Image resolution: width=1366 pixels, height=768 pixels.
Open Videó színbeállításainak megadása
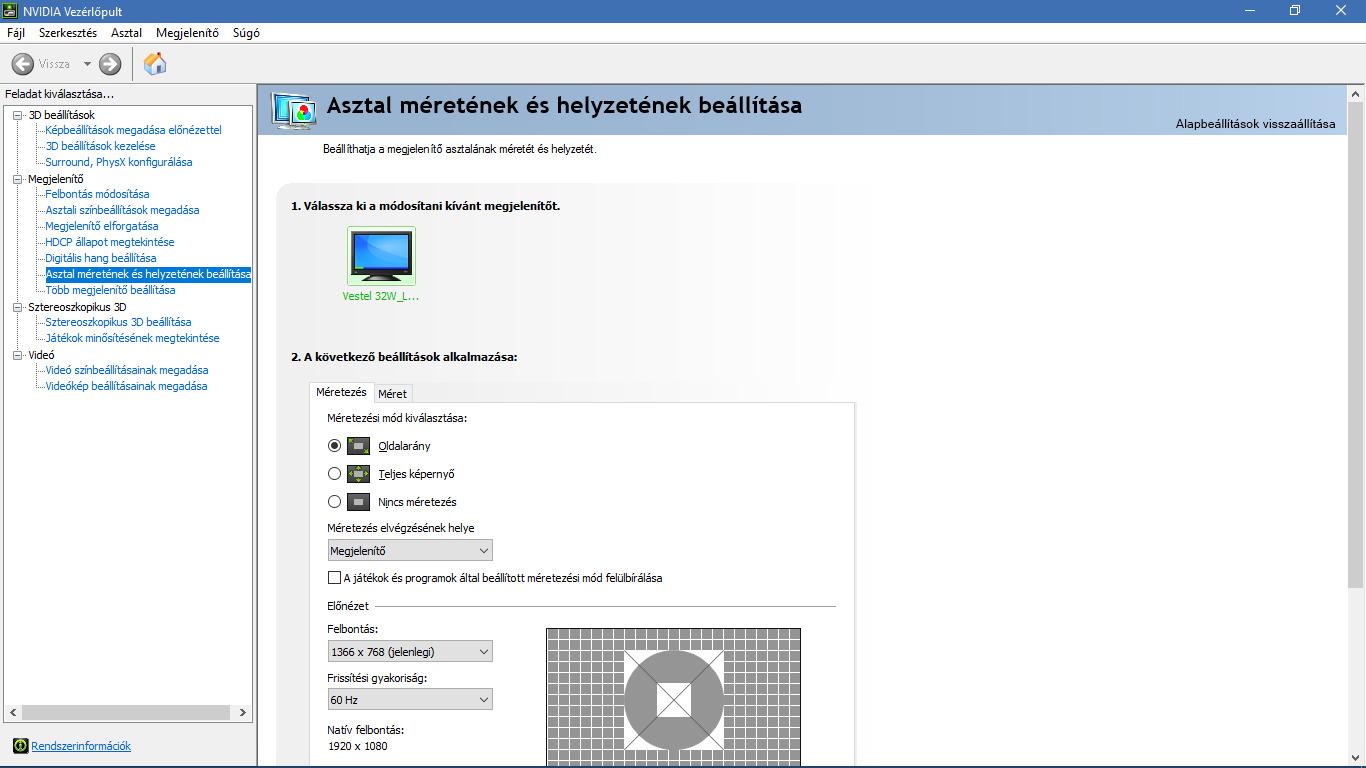pos(127,370)
